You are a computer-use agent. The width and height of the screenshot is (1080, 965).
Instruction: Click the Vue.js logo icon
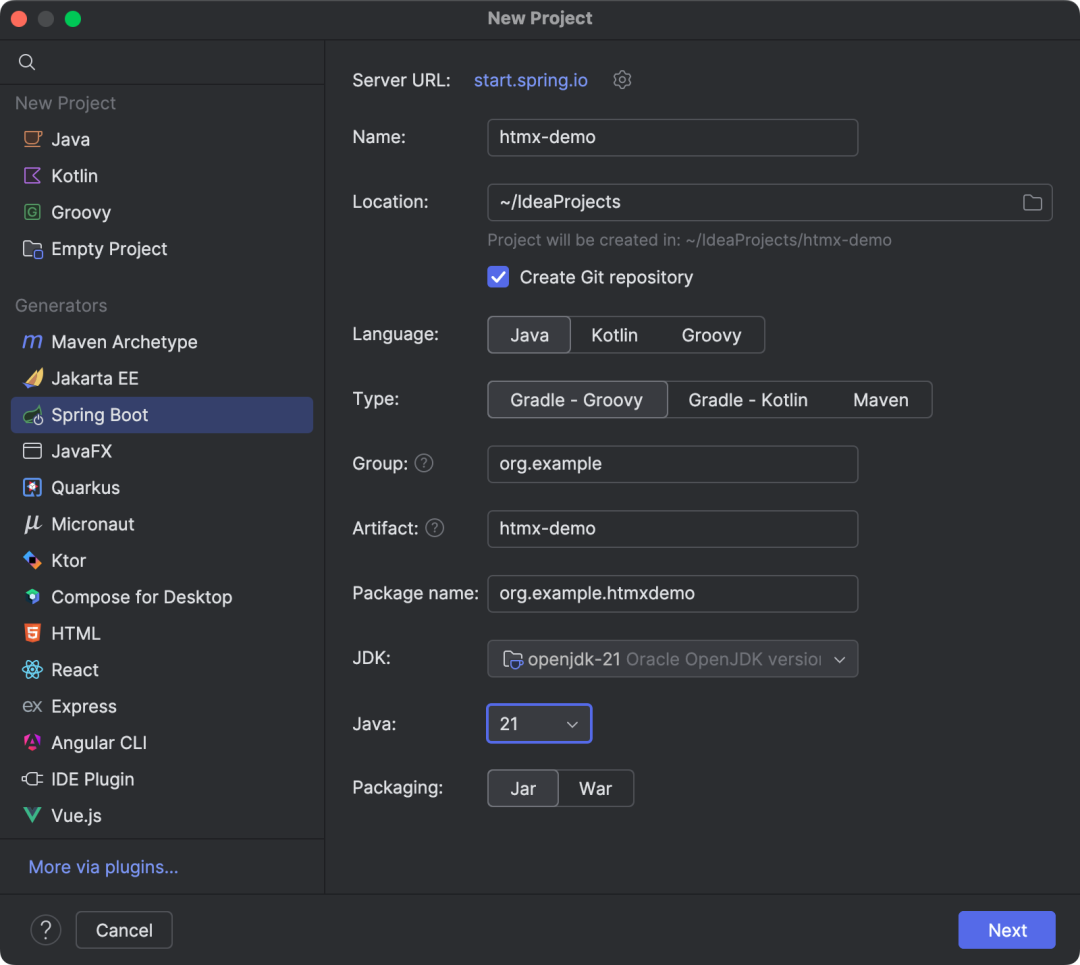[x=32, y=816]
